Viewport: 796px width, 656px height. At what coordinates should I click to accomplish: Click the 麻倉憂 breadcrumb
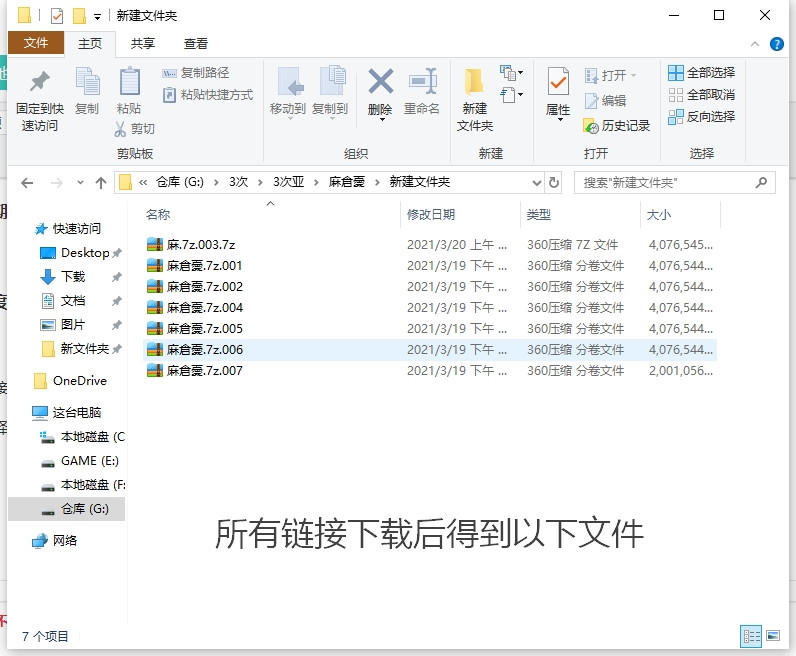point(347,182)
